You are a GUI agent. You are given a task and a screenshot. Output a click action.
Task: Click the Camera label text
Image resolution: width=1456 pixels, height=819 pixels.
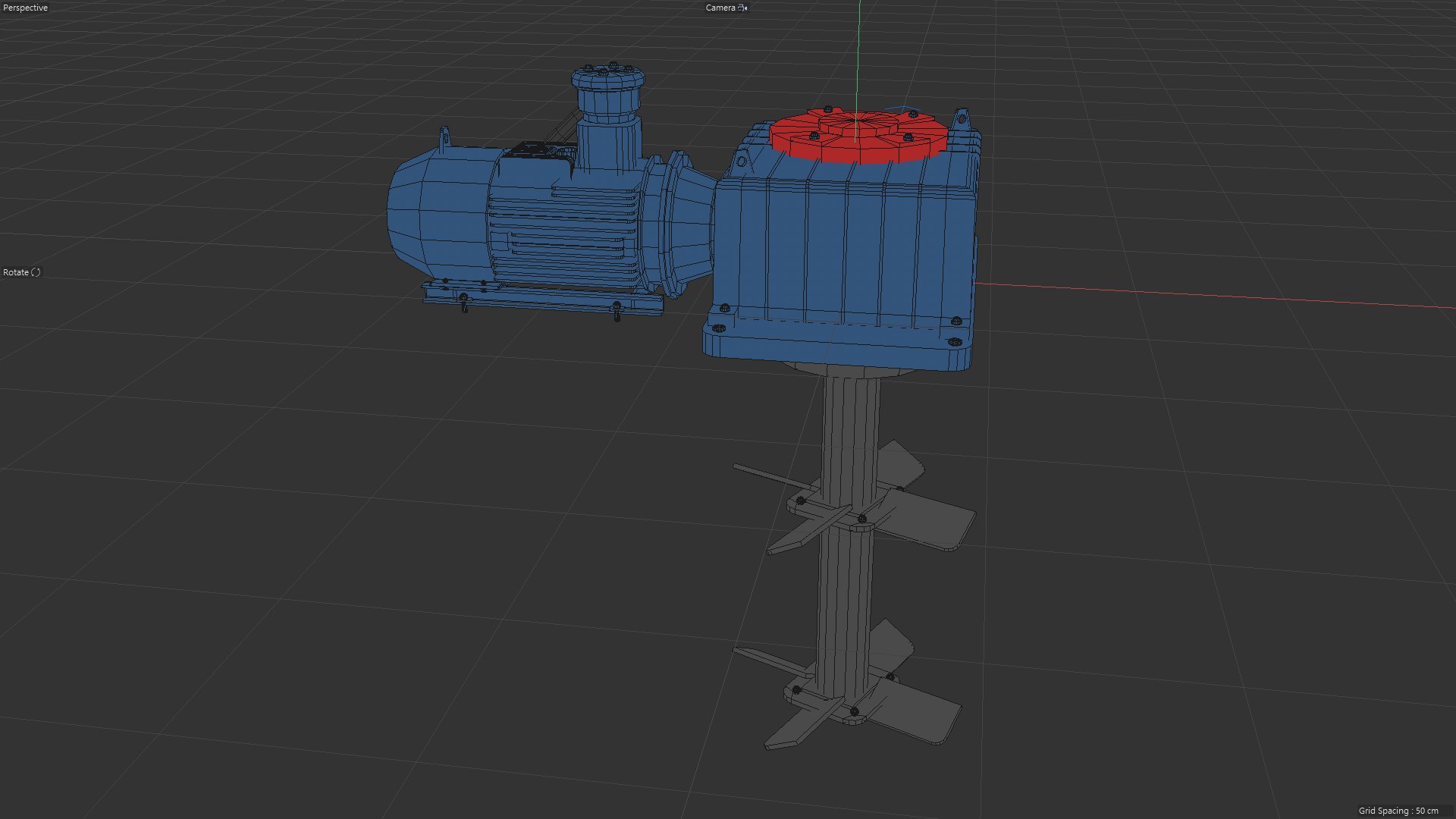(x=720, y=8)
